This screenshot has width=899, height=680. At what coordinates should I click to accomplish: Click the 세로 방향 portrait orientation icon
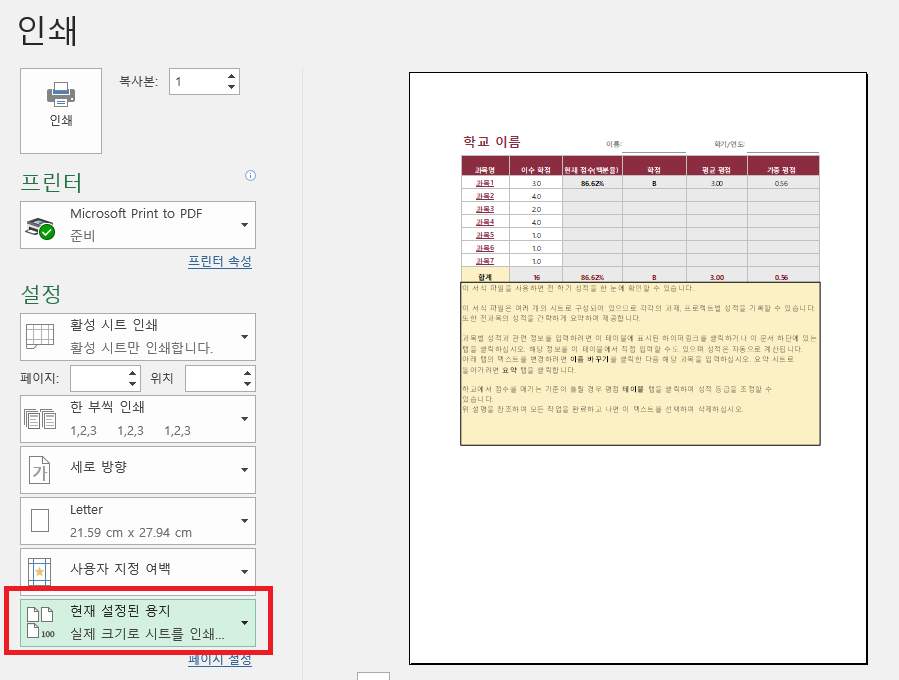click(39, 470)
